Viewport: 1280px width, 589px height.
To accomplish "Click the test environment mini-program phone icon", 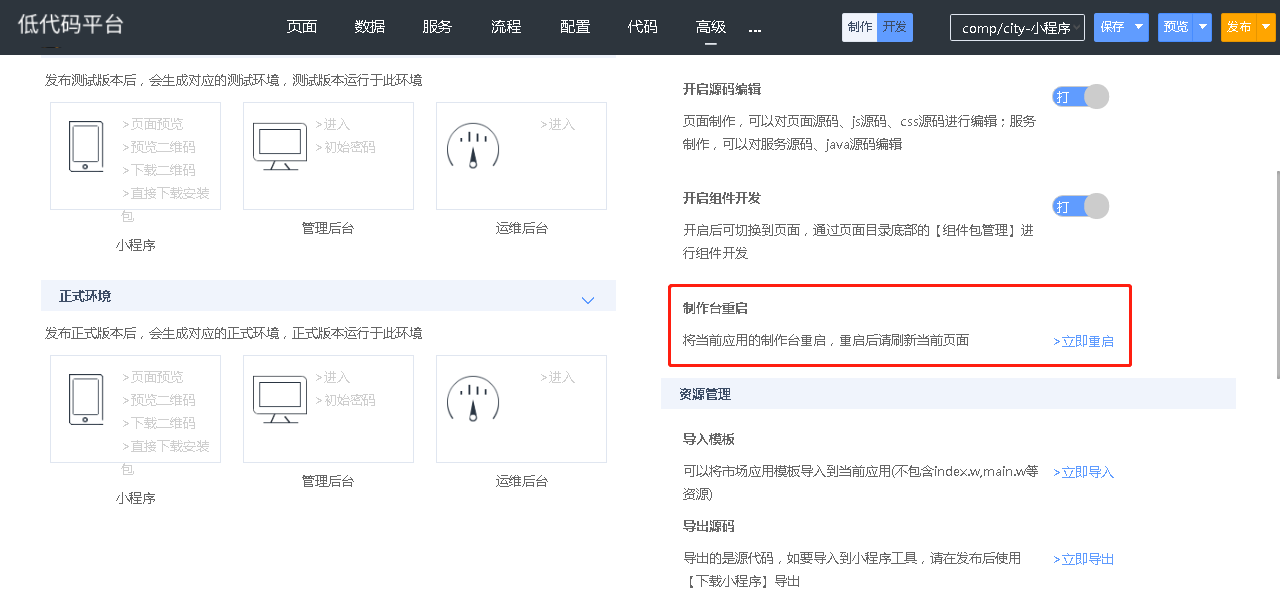I will click(85, 147).
